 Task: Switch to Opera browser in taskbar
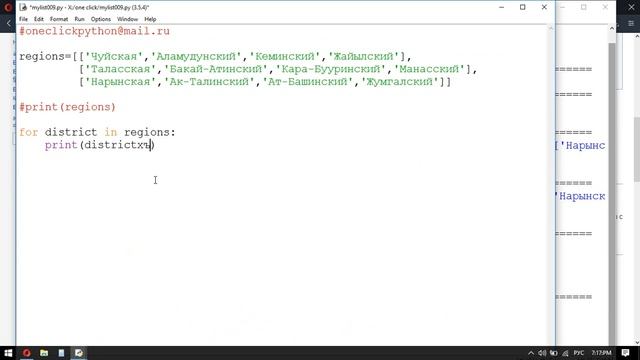click(27, 353)
